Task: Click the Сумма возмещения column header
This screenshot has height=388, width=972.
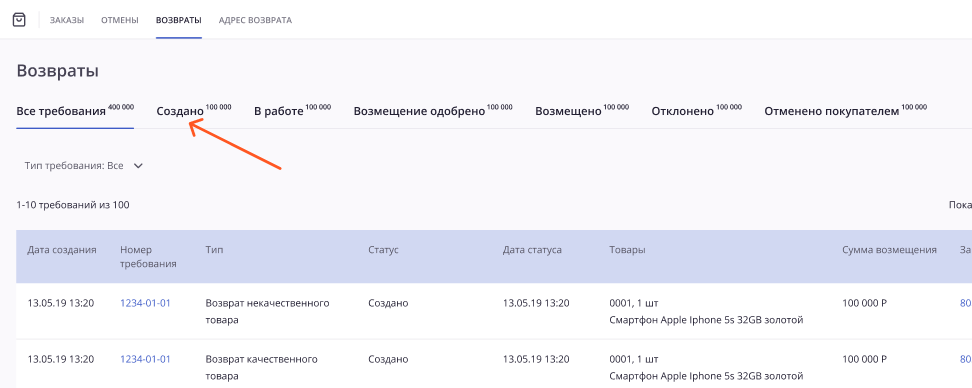Action: pos(889,250)
